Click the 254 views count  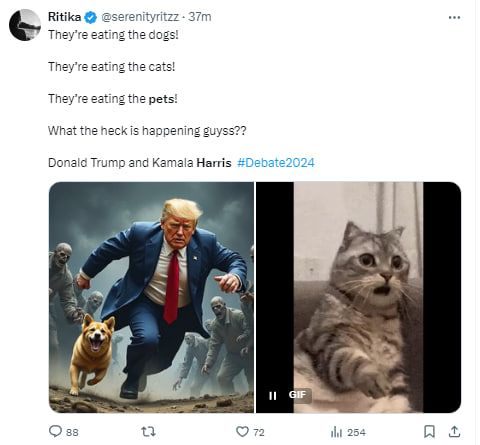356,433
